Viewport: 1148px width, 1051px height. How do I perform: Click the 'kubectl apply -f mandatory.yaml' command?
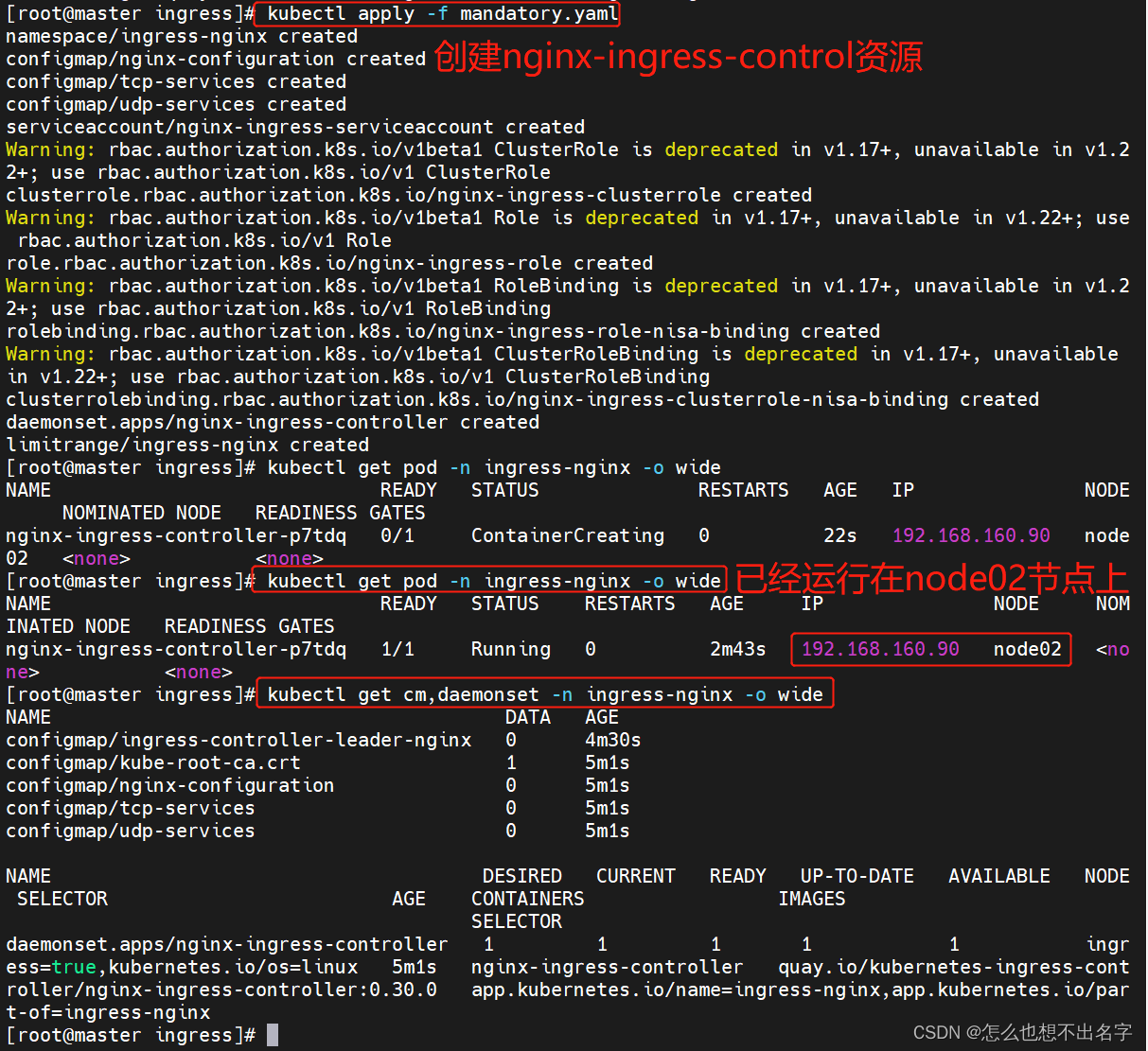pyautogui.click(x=442, y=13)
